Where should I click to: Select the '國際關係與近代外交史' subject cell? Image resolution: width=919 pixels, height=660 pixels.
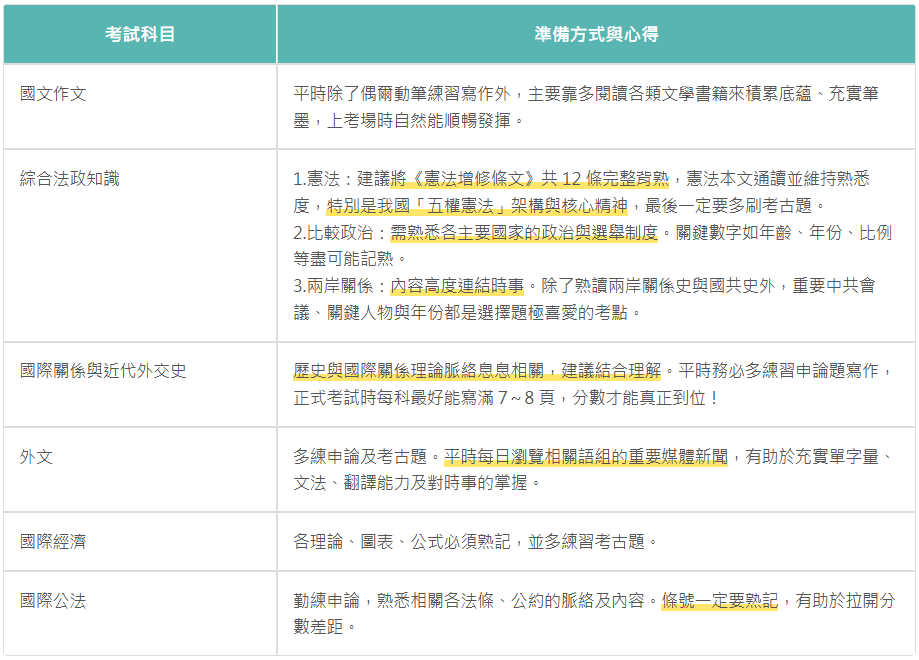[x=140, y=385]
